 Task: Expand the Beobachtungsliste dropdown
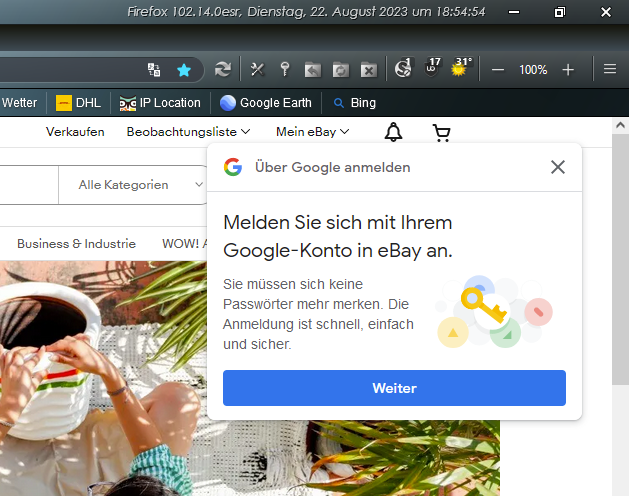point(189,132)
